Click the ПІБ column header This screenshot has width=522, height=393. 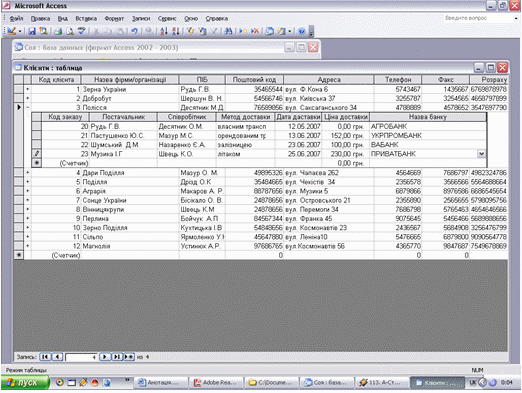[202, 80]
